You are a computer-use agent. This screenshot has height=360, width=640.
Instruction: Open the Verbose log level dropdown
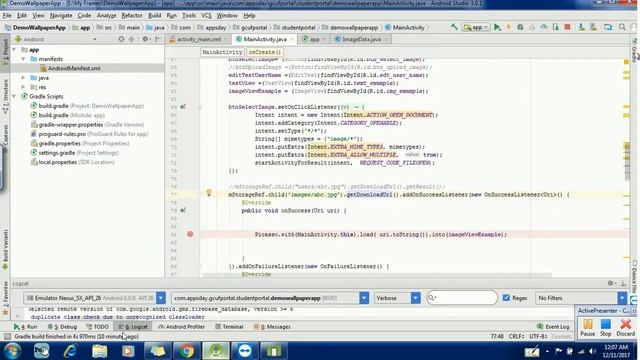pyautogui.click(x=397, y=298)
